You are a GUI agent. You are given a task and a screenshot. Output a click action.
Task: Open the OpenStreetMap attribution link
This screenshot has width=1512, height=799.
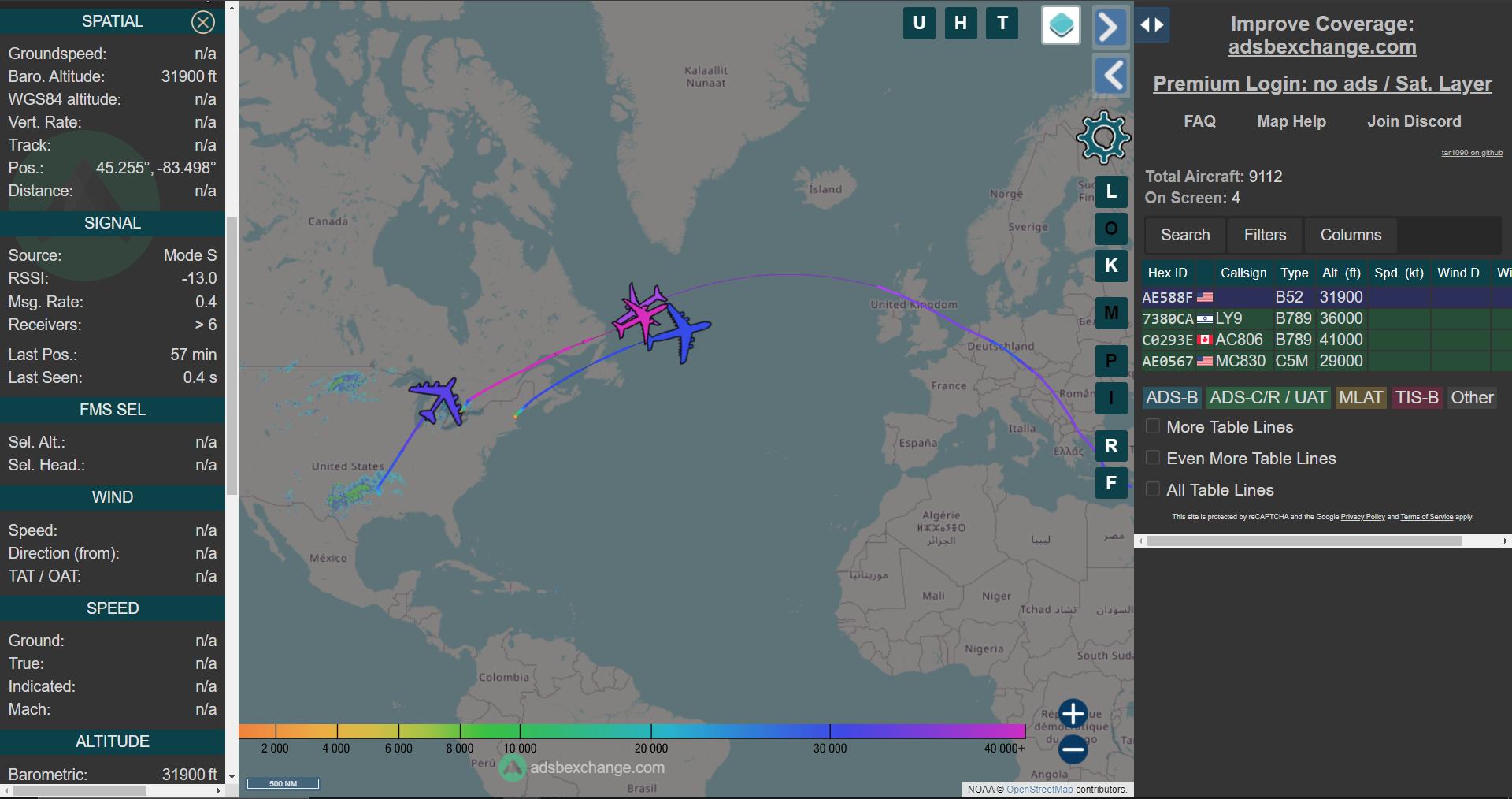click(x=1039, y=790)
